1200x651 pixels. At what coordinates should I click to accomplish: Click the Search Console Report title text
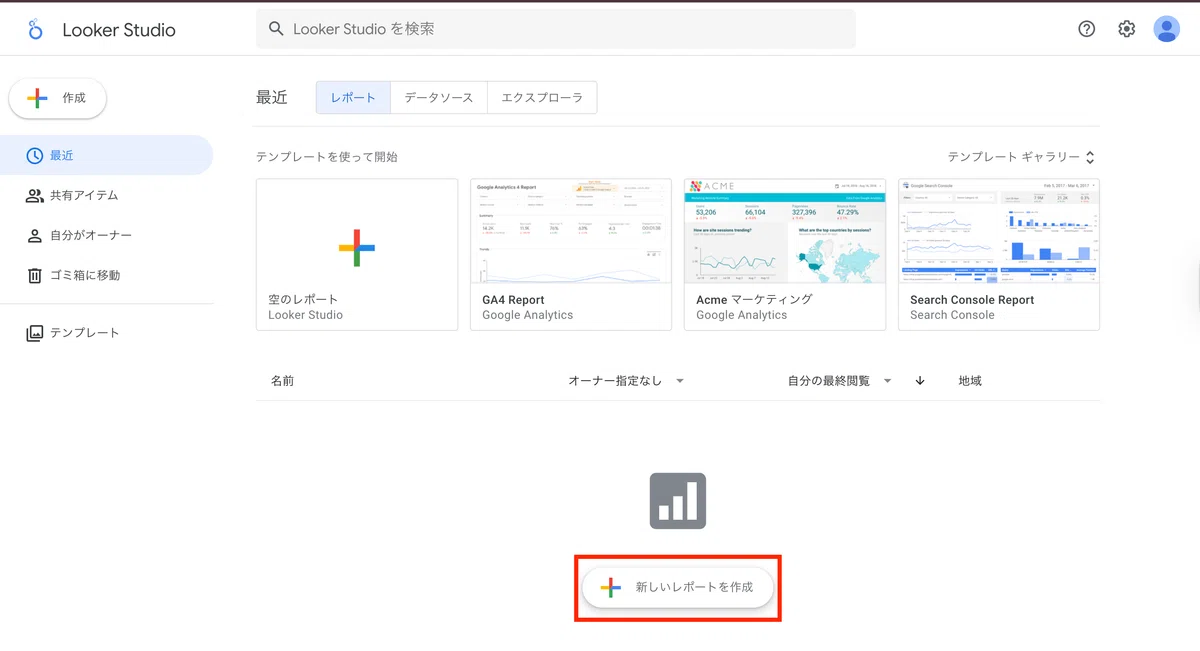[x=972, y=299]
